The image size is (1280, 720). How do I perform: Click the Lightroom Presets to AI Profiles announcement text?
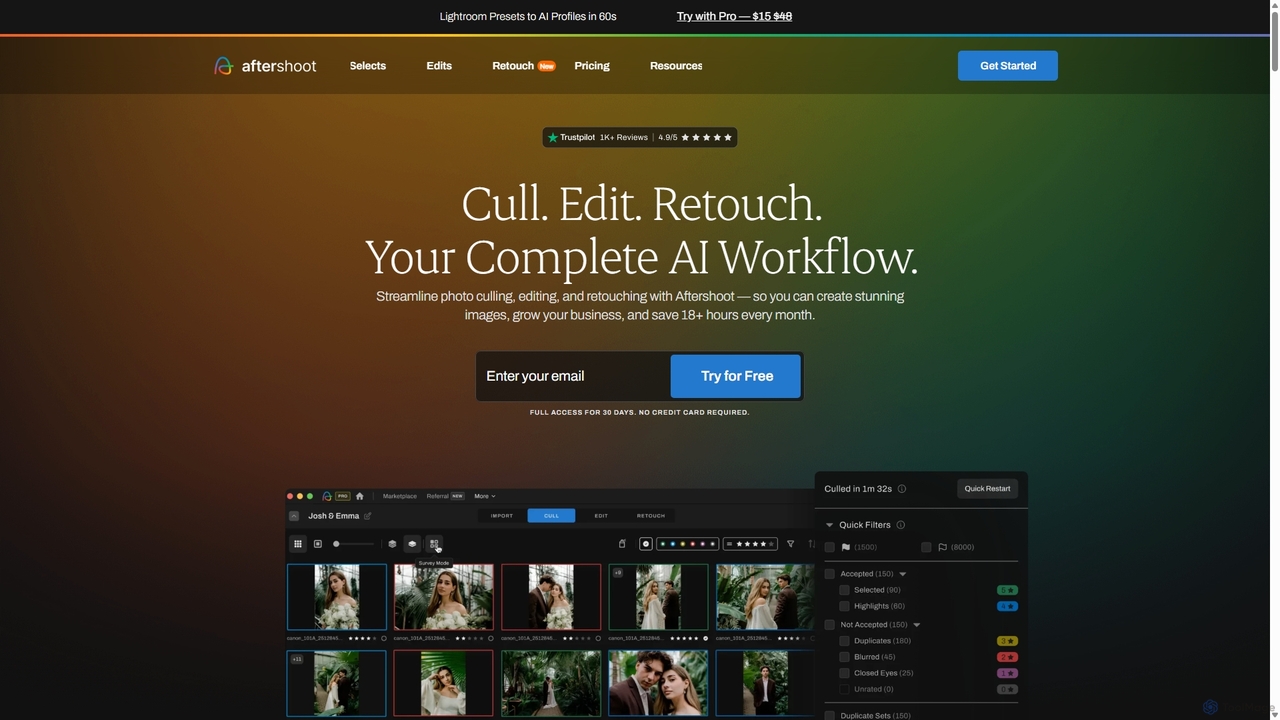[528, 16]
